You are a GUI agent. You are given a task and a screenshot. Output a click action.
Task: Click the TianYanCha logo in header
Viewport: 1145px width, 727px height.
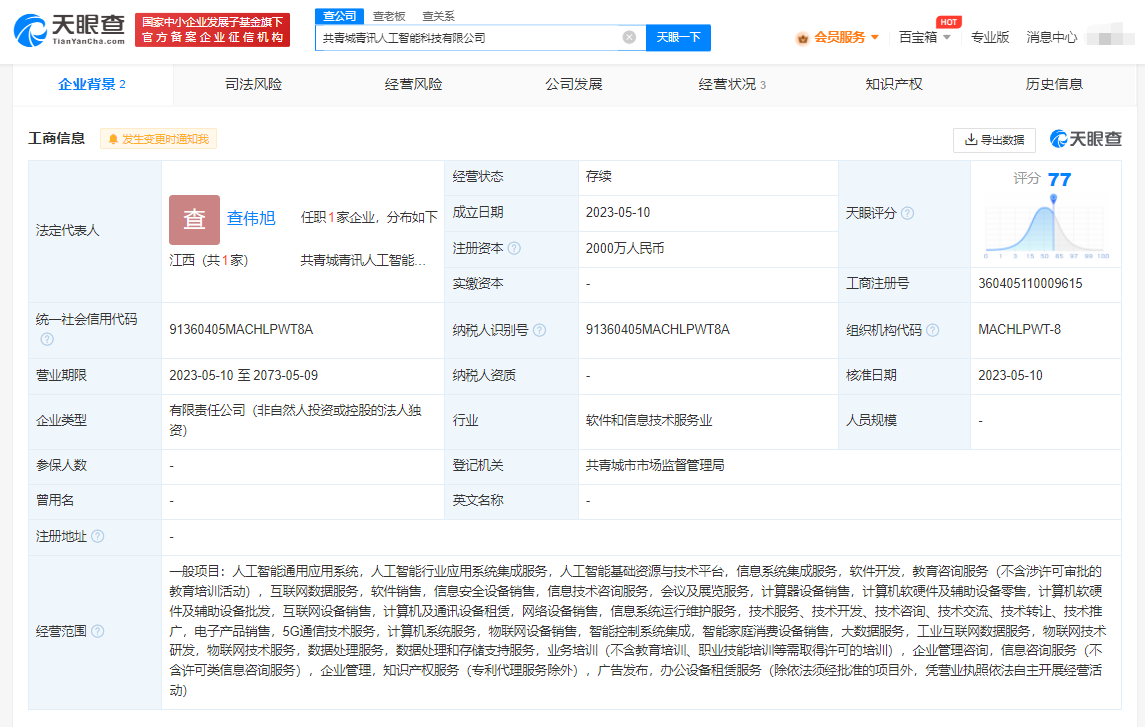[69, 30]
